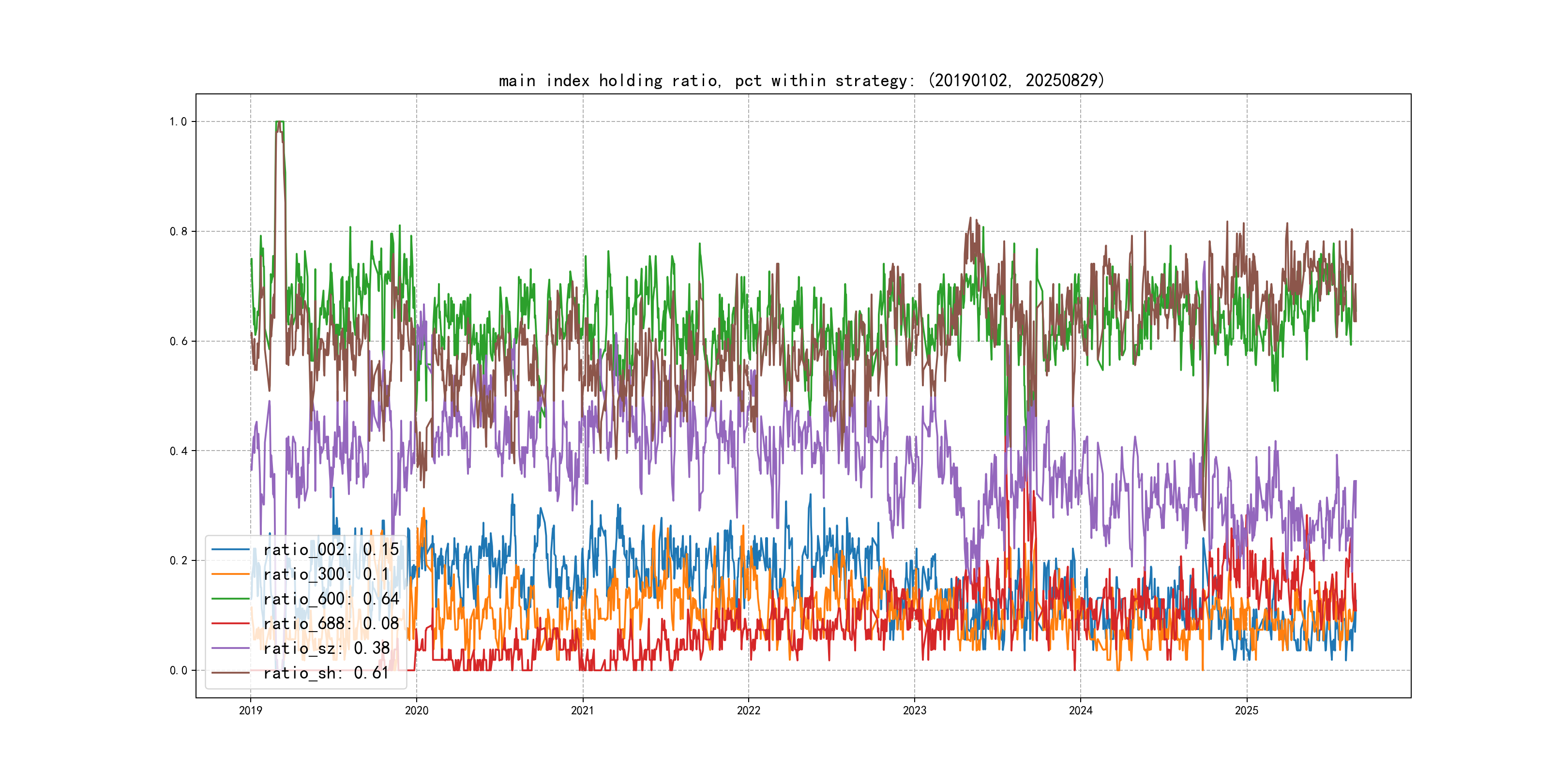Screen dimensions: 1568x784
Task: Select the 'ratio_002: 0.15' legend label
Action: click(x=331, y=550)
